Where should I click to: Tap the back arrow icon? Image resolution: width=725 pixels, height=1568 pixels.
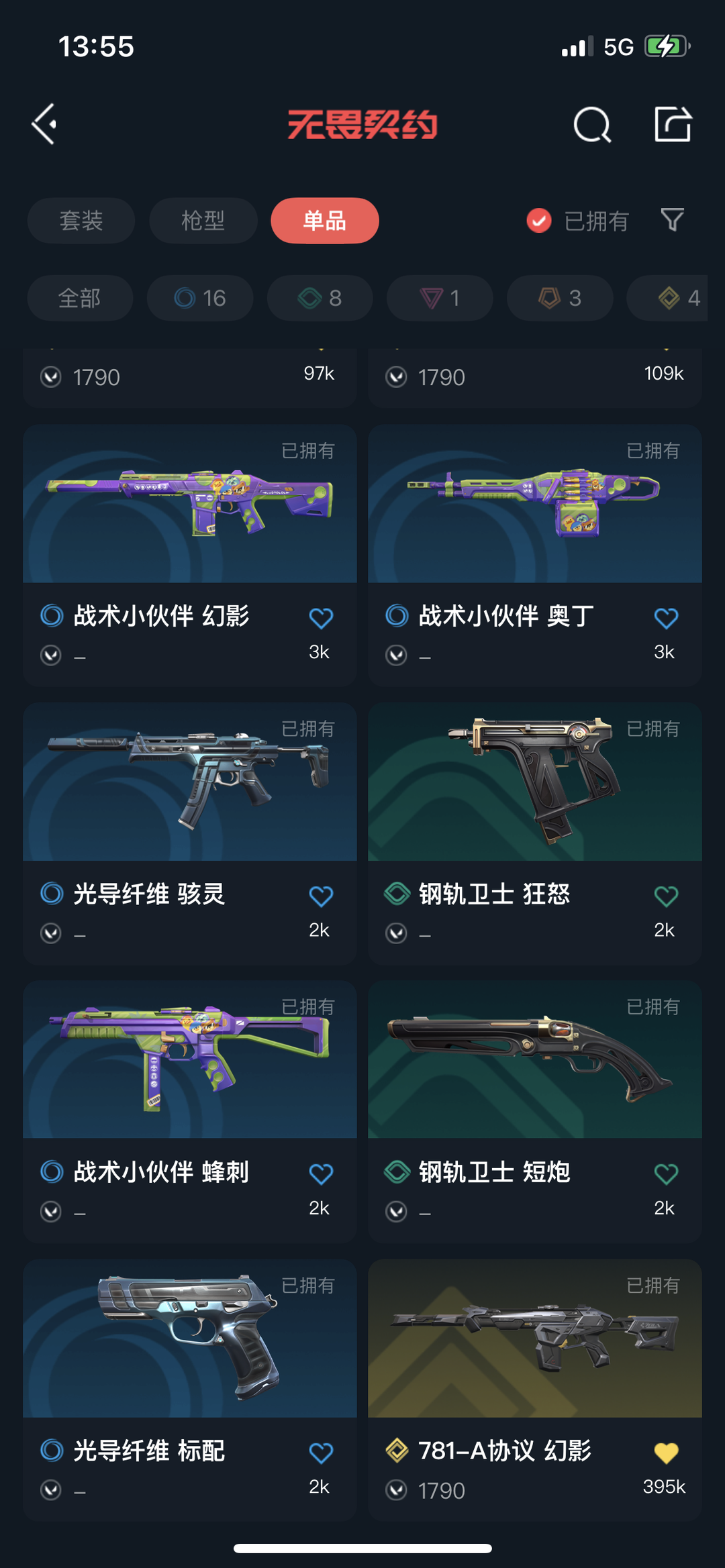45,124
